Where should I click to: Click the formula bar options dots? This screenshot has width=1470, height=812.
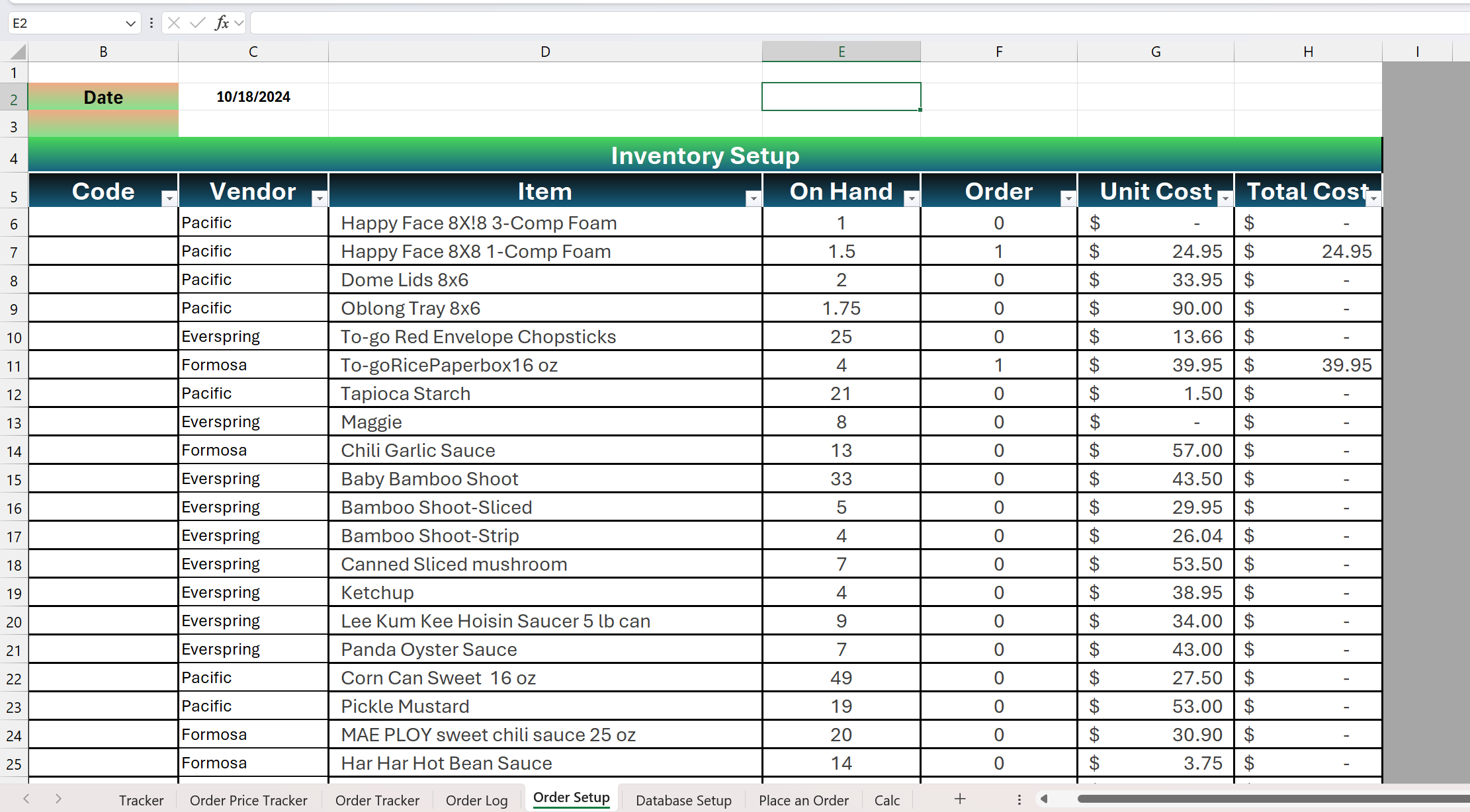[x=151, y=23]
